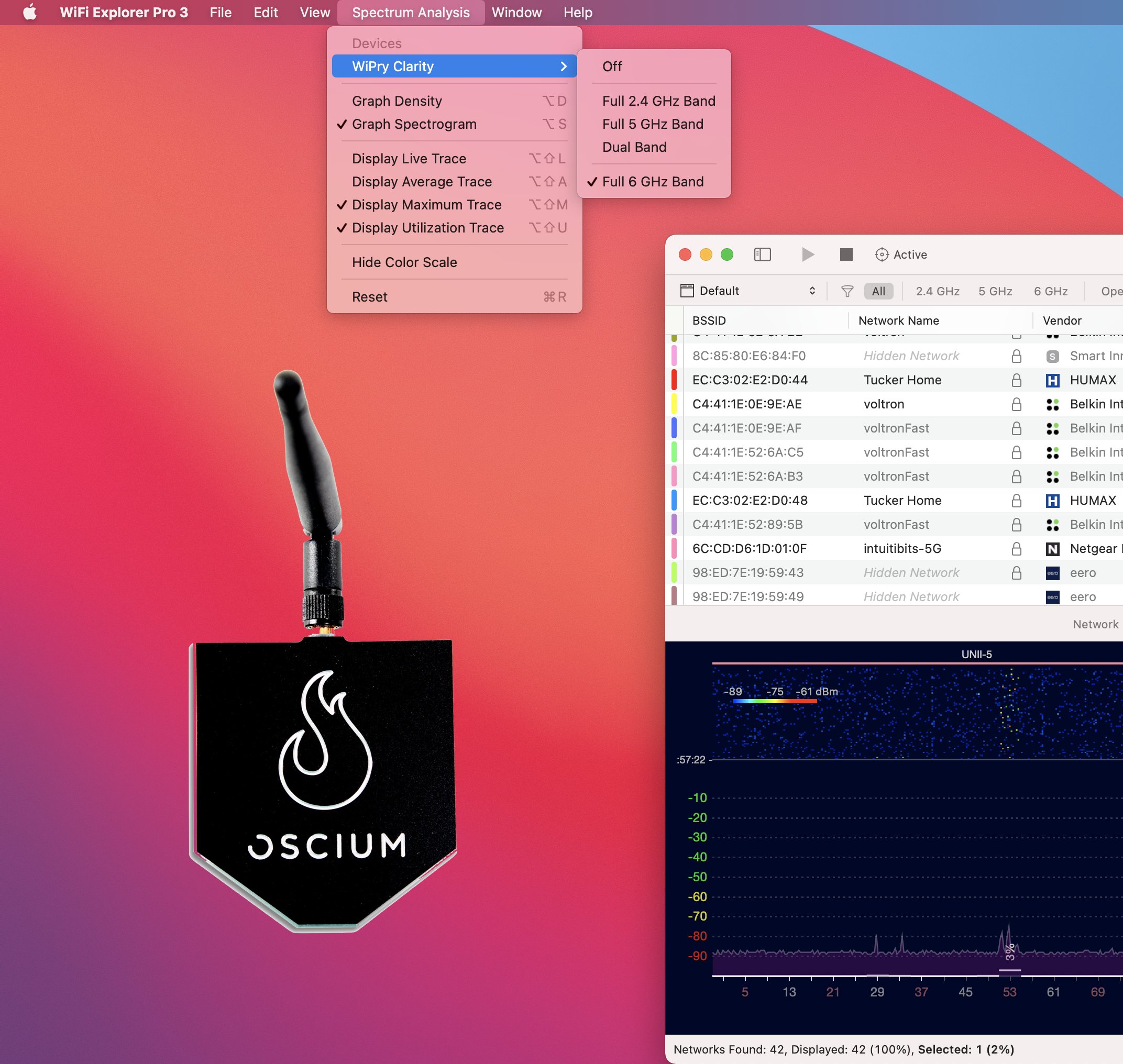The image size is (1123, 1064).
Task: Select voltronFast C4:41:1E:52:89:5B row
Action: pyautogui.click(x=894, y=525)
